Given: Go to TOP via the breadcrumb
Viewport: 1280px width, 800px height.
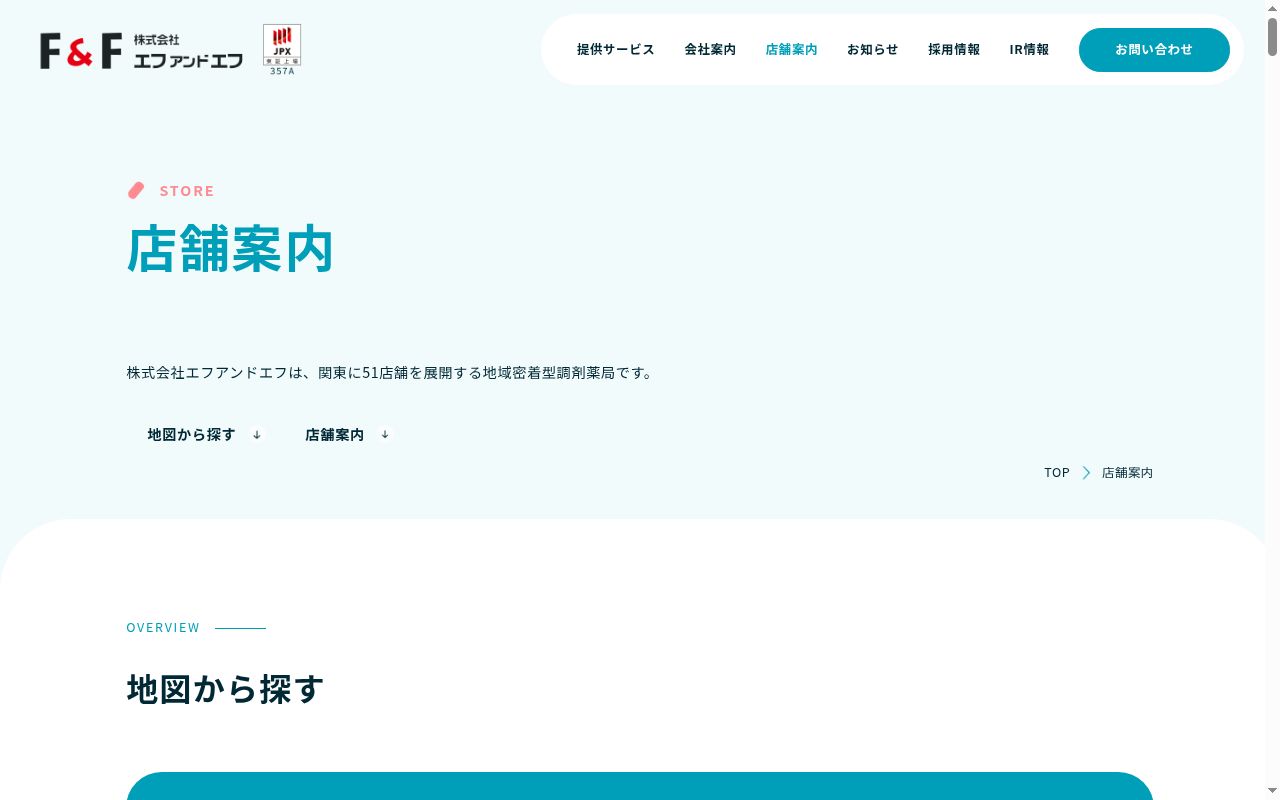Looking at the screenshot, I should pos(1057,473).
